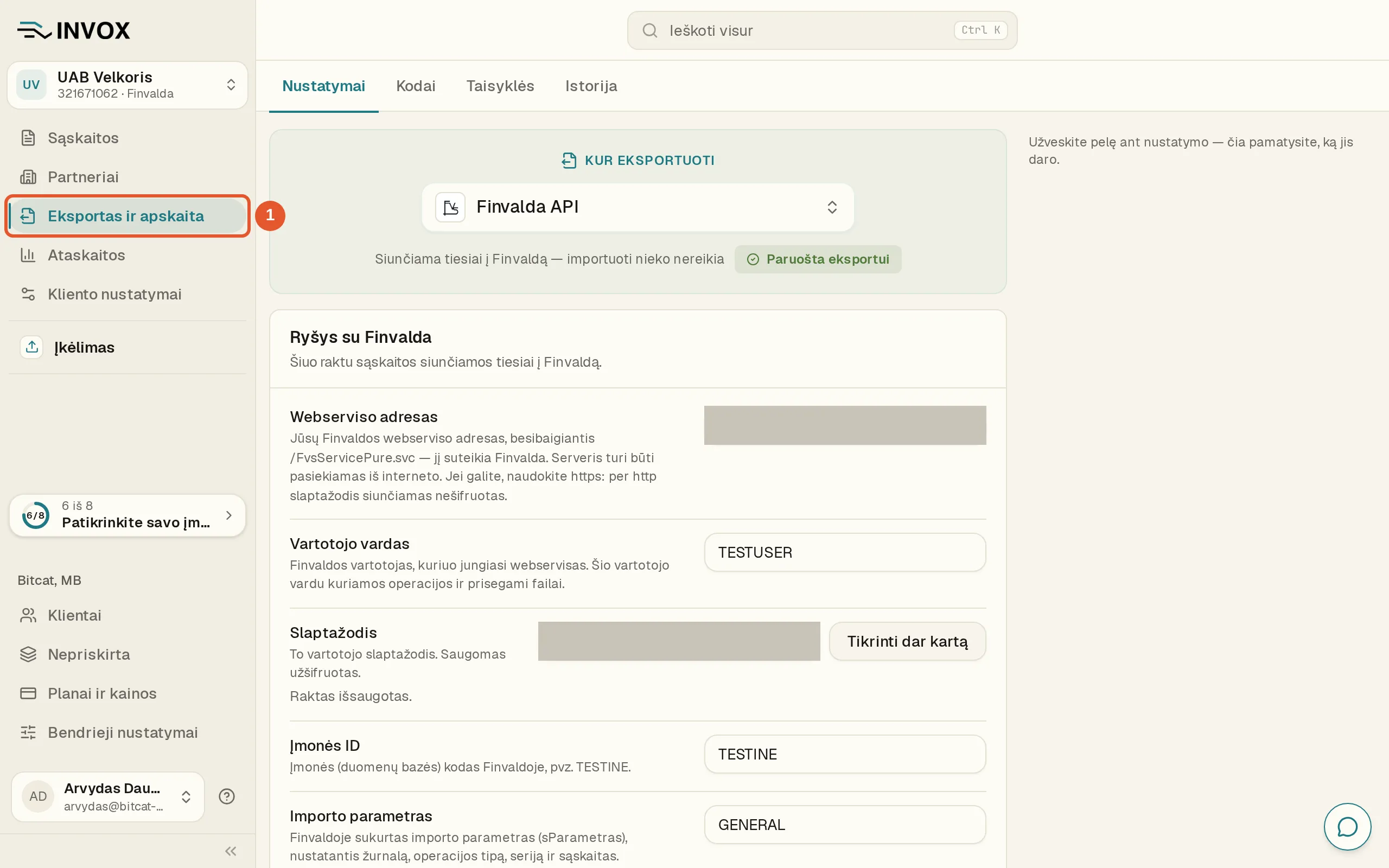The width and height of the screenshot is (1389, 868).
Task: Collapse the sidebar with double-chevron icon
Action: pyautogui.click(x=231, y=851)
